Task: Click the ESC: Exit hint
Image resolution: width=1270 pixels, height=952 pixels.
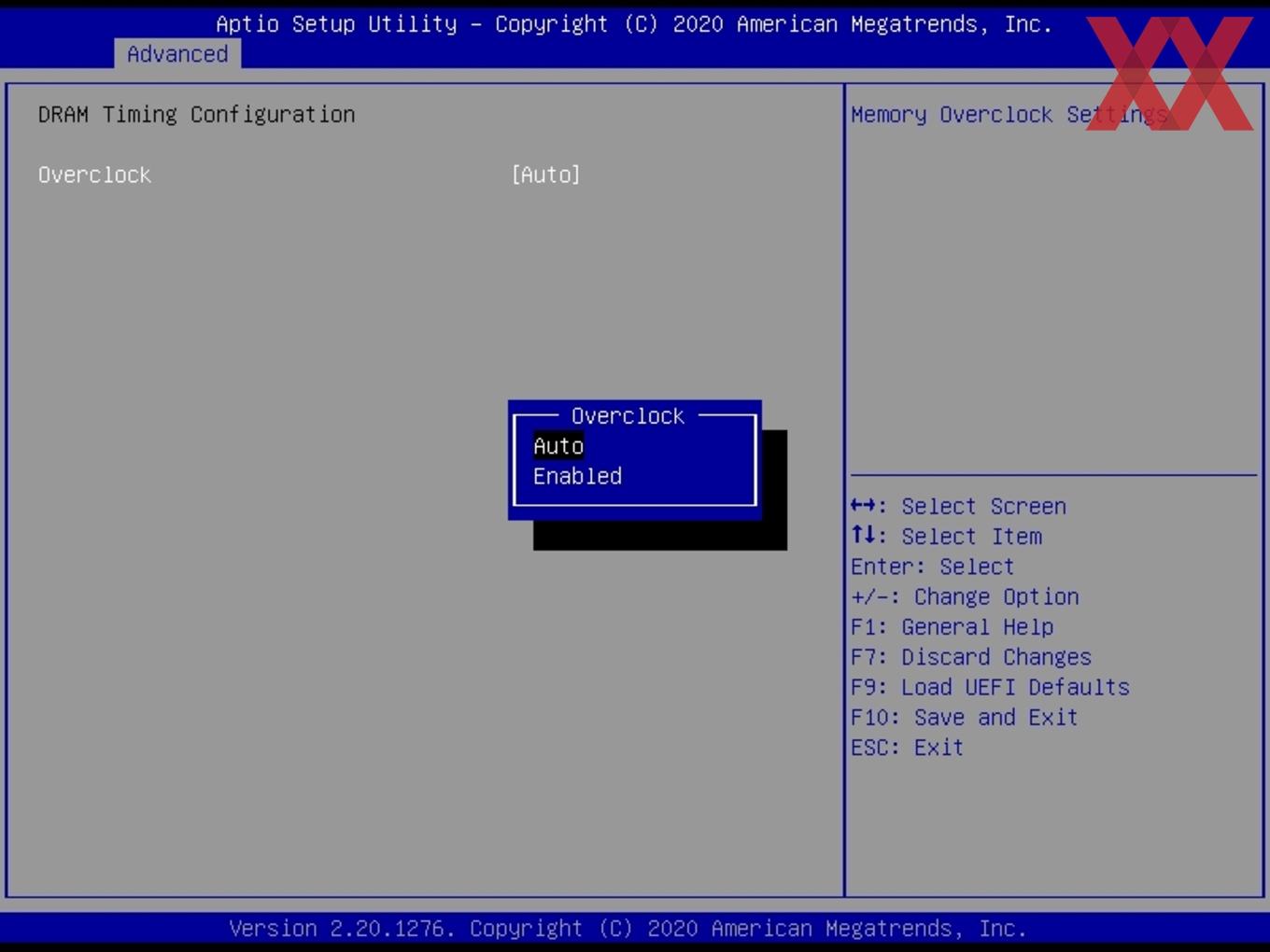Action: [x=907, y=748]
